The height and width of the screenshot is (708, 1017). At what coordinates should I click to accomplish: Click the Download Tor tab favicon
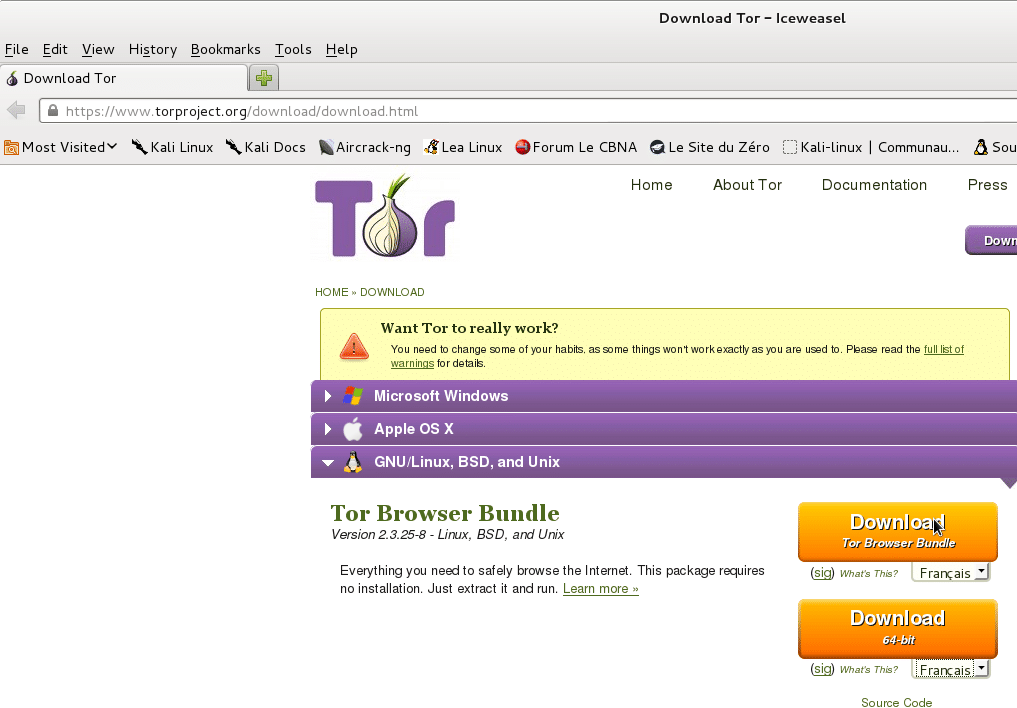(12, 78)
